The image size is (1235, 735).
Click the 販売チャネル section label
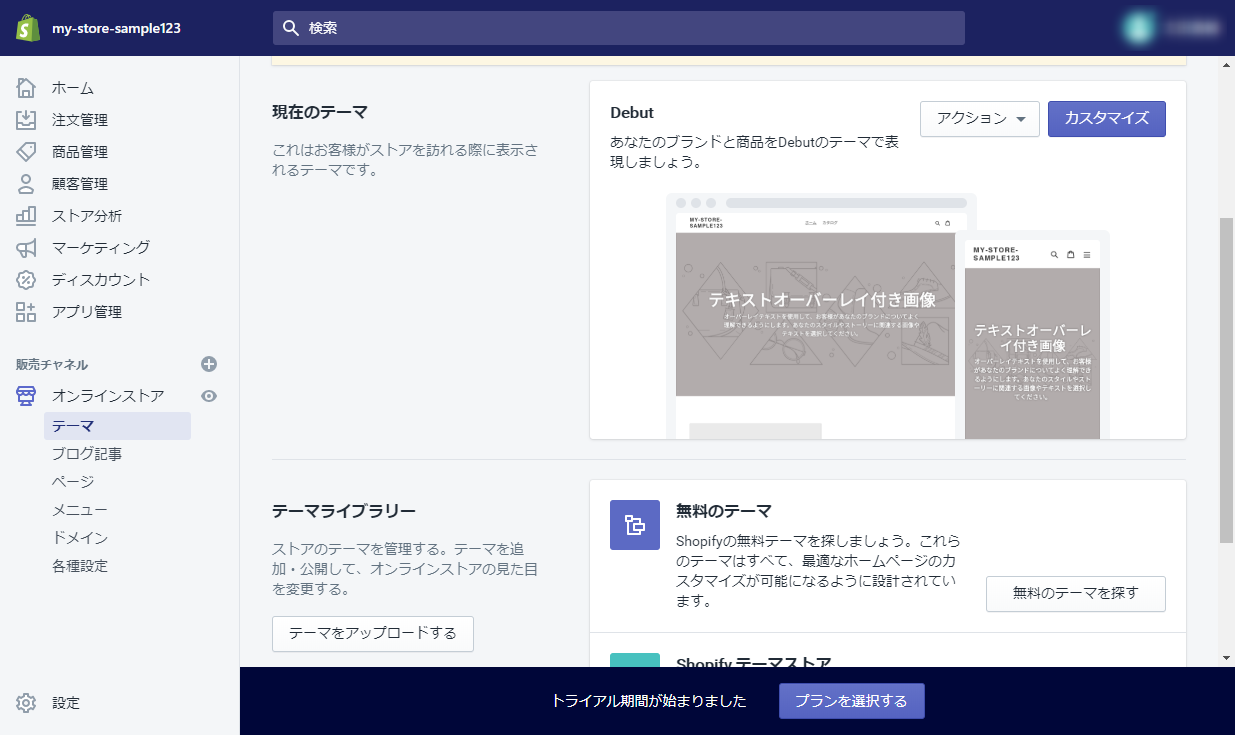click(x=52, y=364)
